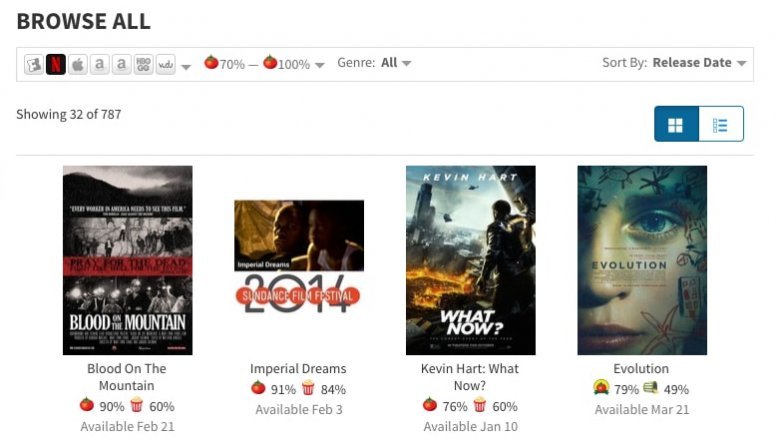Click Evolution's 79% Tomatometer score

point(626,389)
